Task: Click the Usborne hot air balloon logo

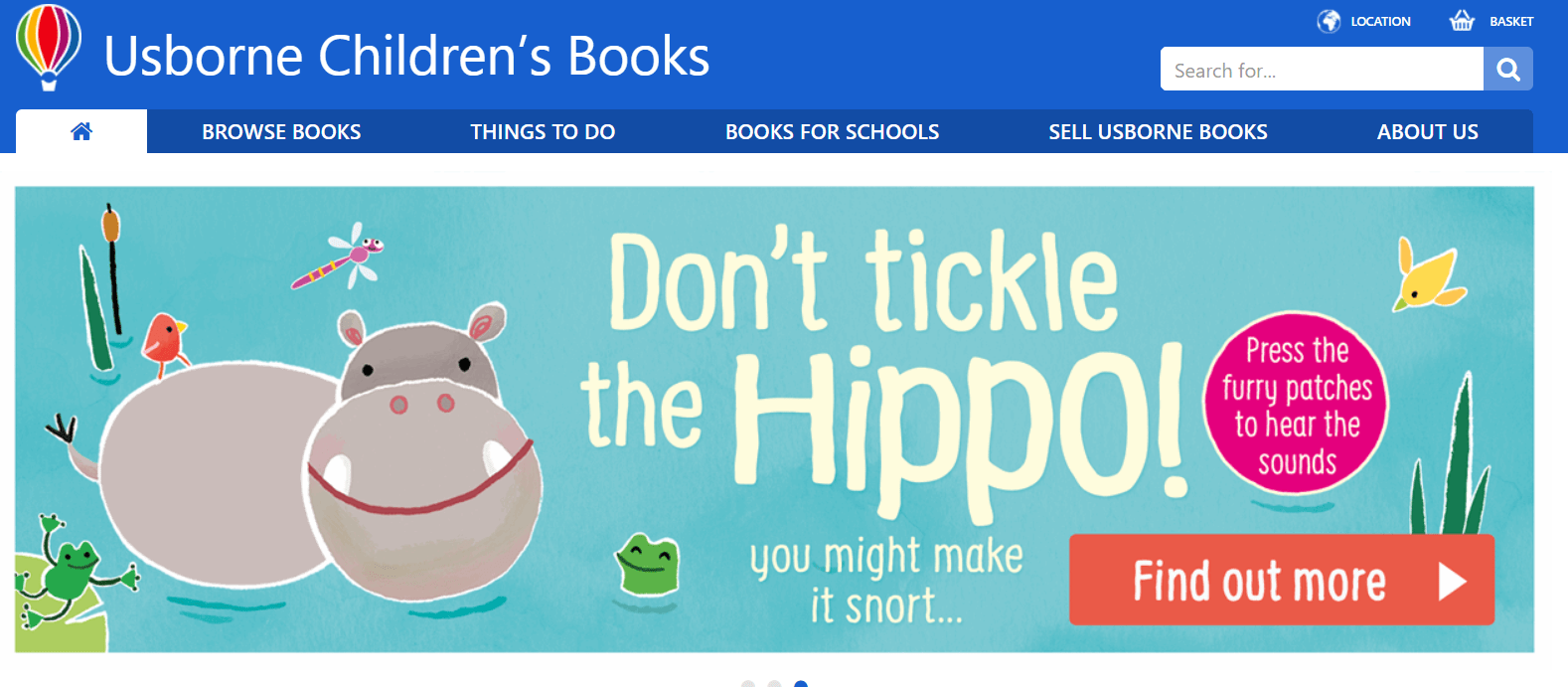Action: point(49,48)
